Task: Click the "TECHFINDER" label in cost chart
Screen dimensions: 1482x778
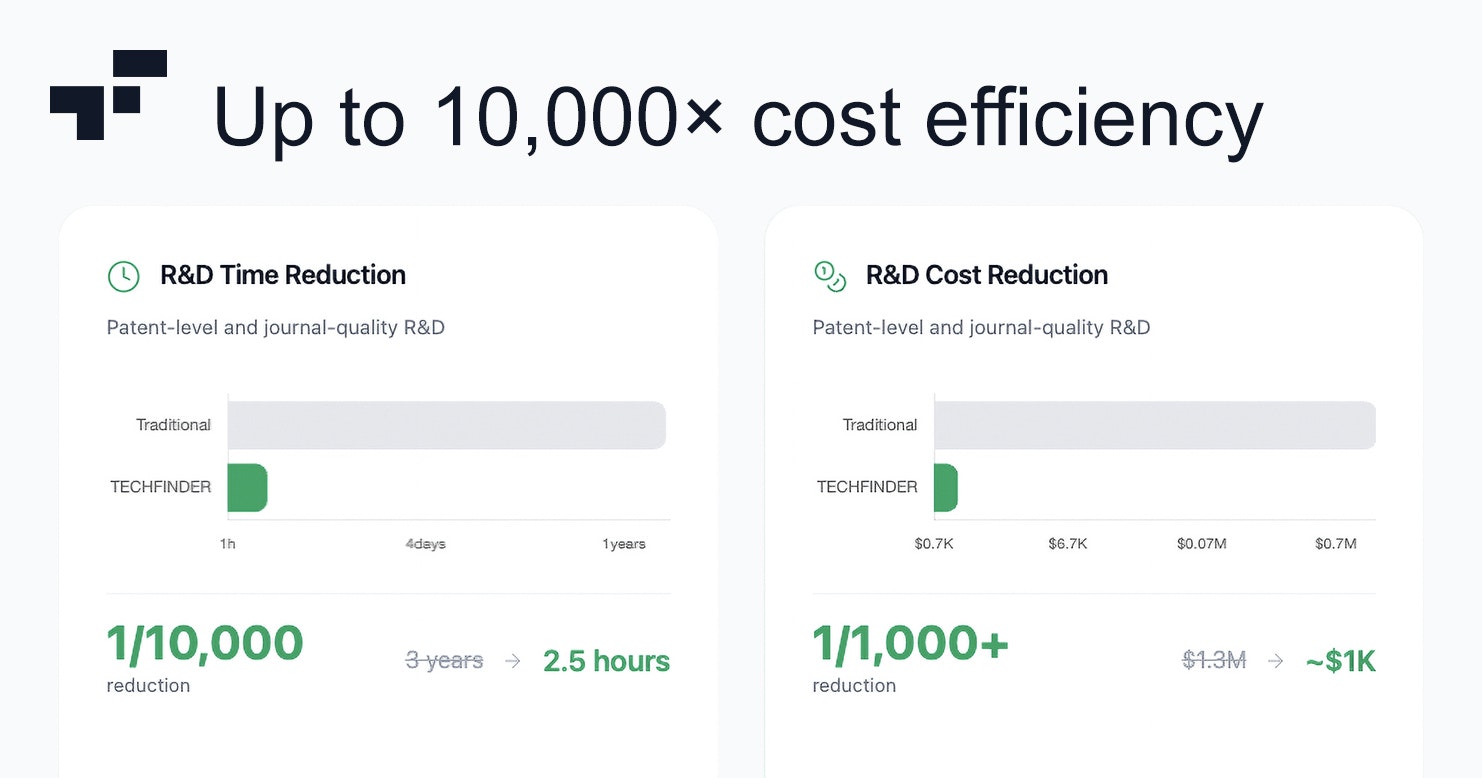Action: [867, 487]
